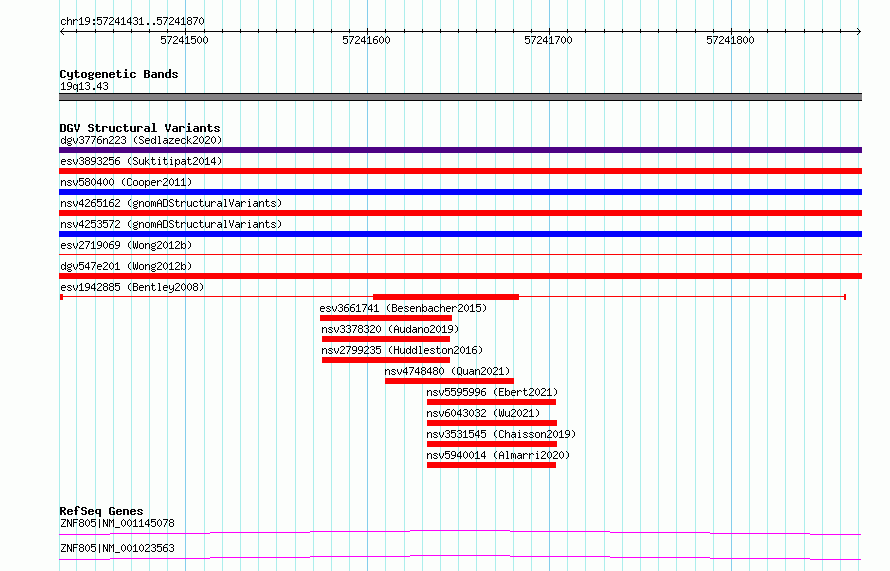Viewport: 890px width, 571px height.
Task: Open nsv3378320 (Audano2019) label
Action: click(x=390, y=329)
